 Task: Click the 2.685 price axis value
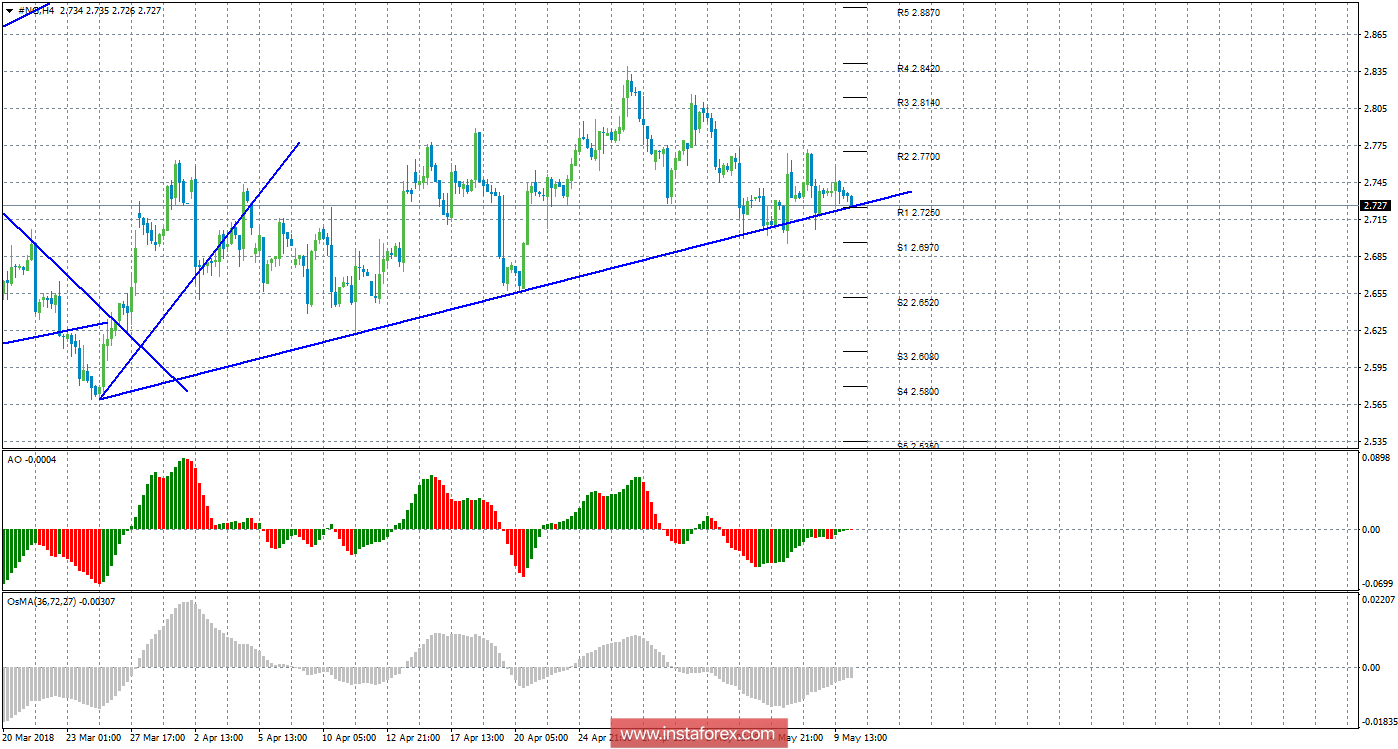pos(1374,257)
